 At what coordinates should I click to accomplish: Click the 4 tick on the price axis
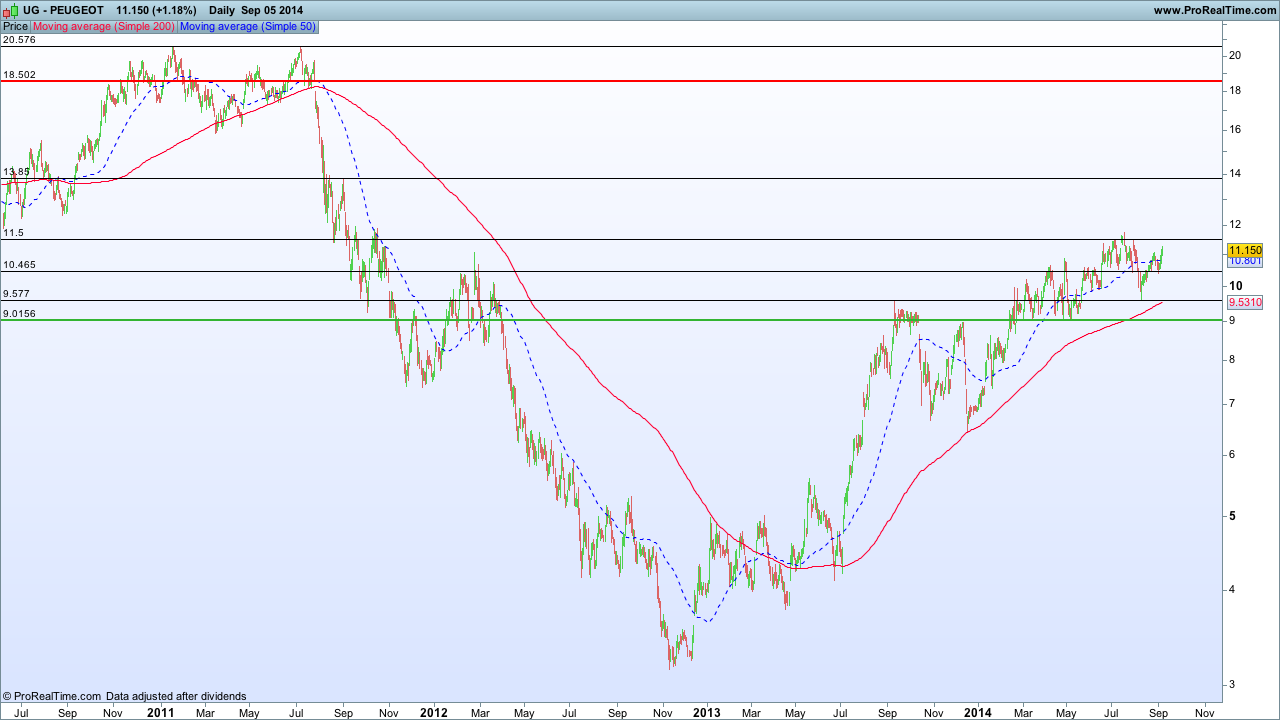coord(1232,589)
